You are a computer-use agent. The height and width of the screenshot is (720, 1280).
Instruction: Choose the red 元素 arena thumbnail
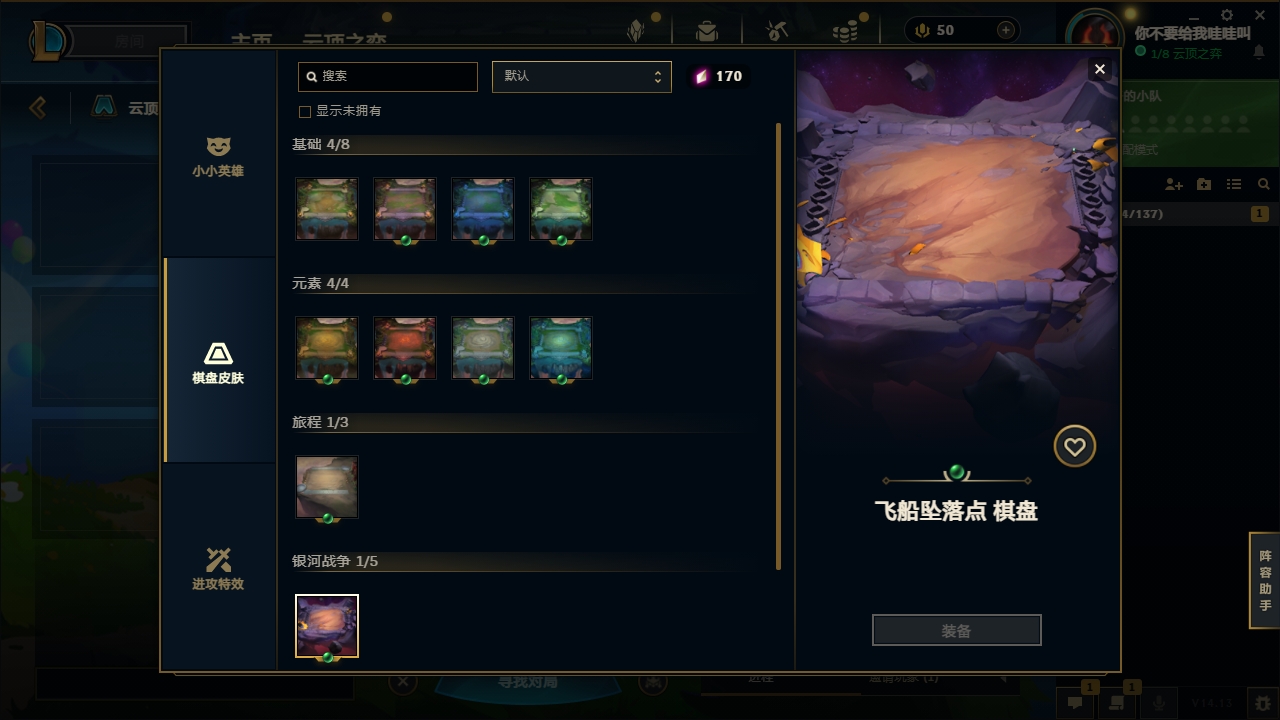pyautogui.click(x=405, y=348)
